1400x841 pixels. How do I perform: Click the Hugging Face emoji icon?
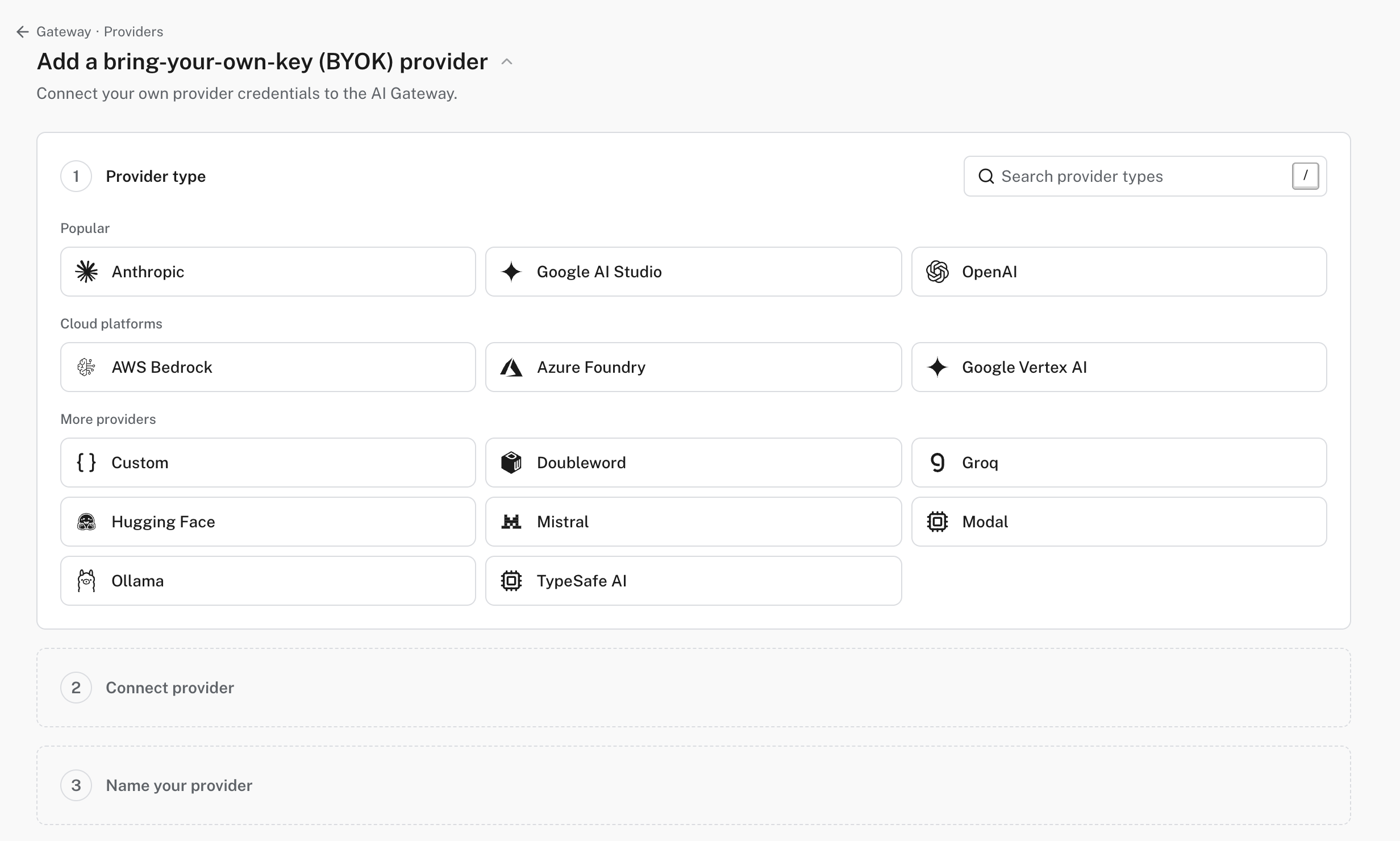tap(86, 522)
